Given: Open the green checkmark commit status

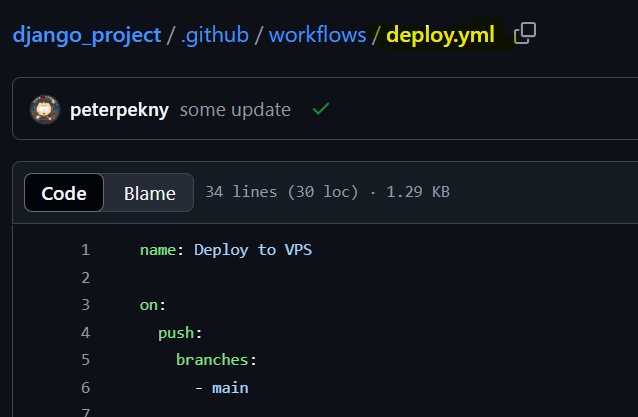Looking at the screenshot, I should [320, 109].
